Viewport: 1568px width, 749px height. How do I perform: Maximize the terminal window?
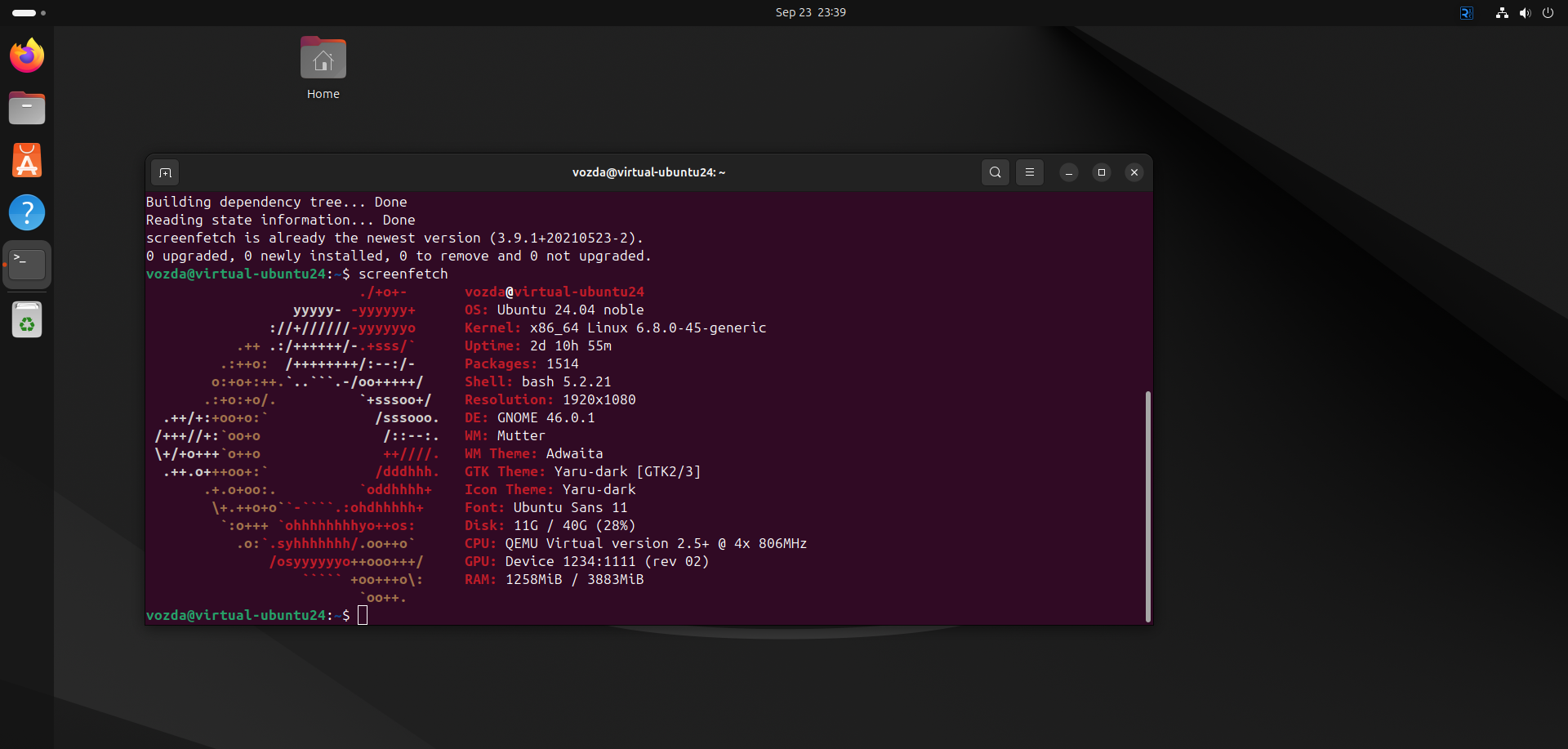point(1102,172)
